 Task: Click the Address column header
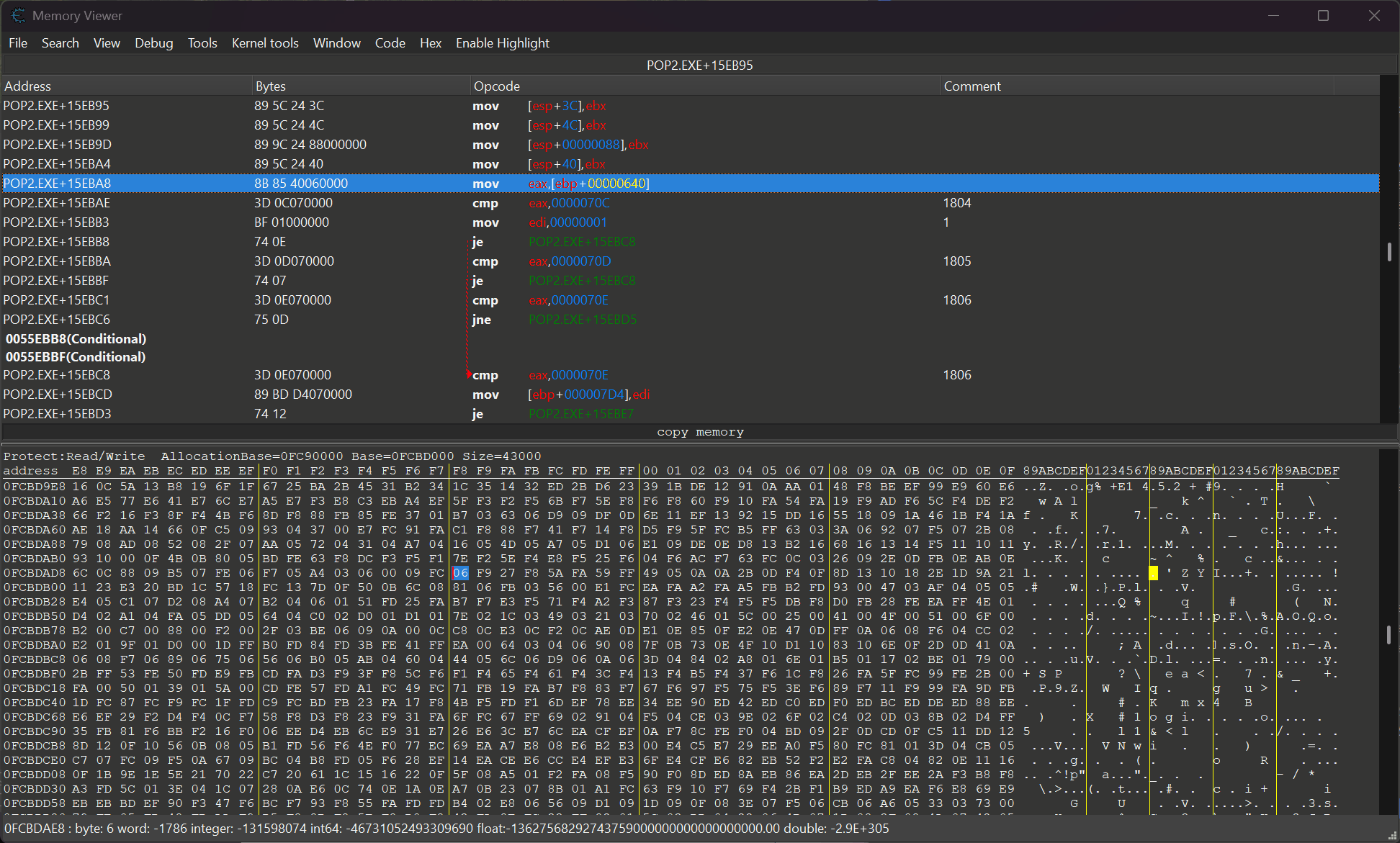127,86
